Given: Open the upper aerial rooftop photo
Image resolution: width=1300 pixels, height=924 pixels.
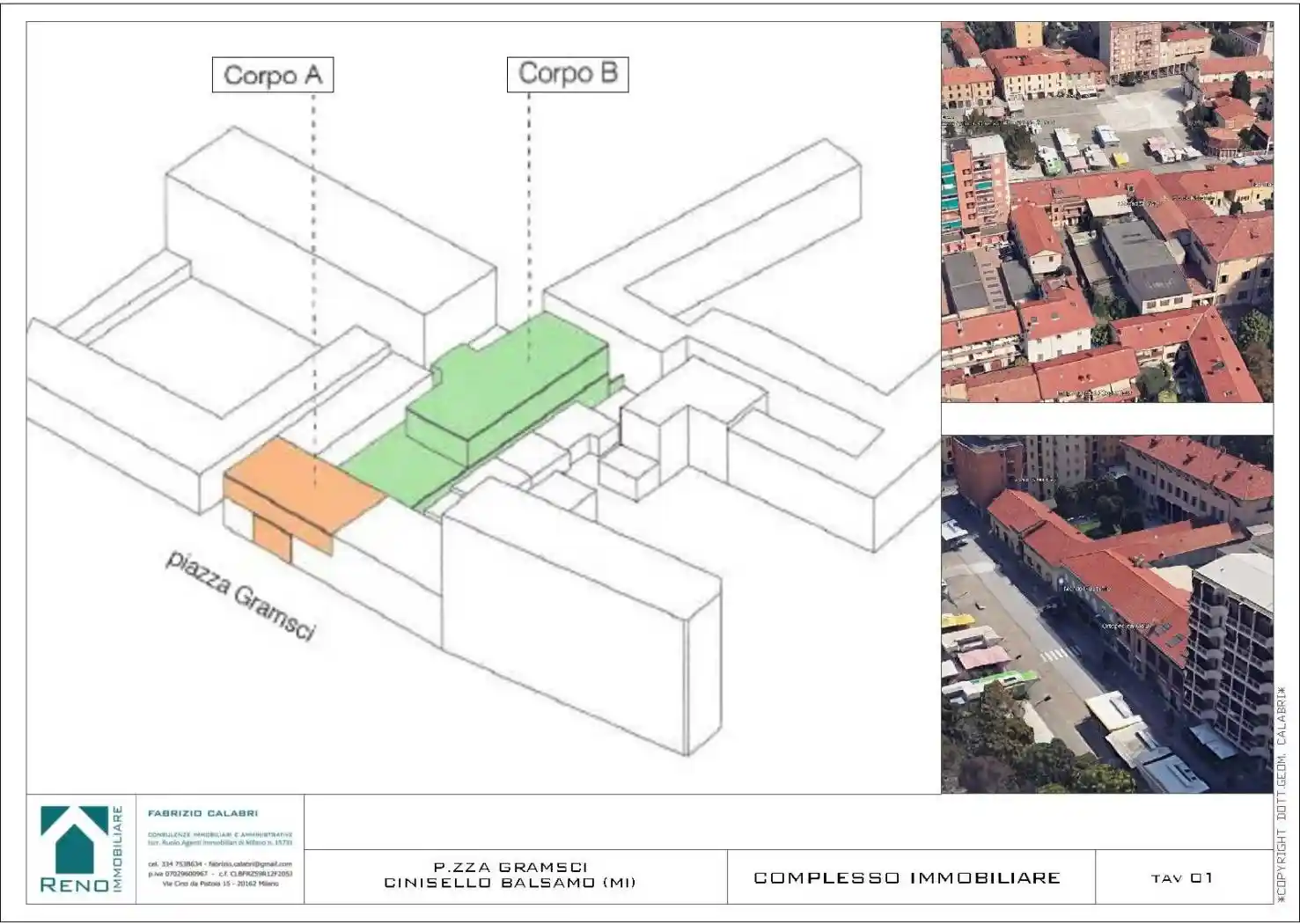Looking at the screenshot, I should pos(1106,211).
